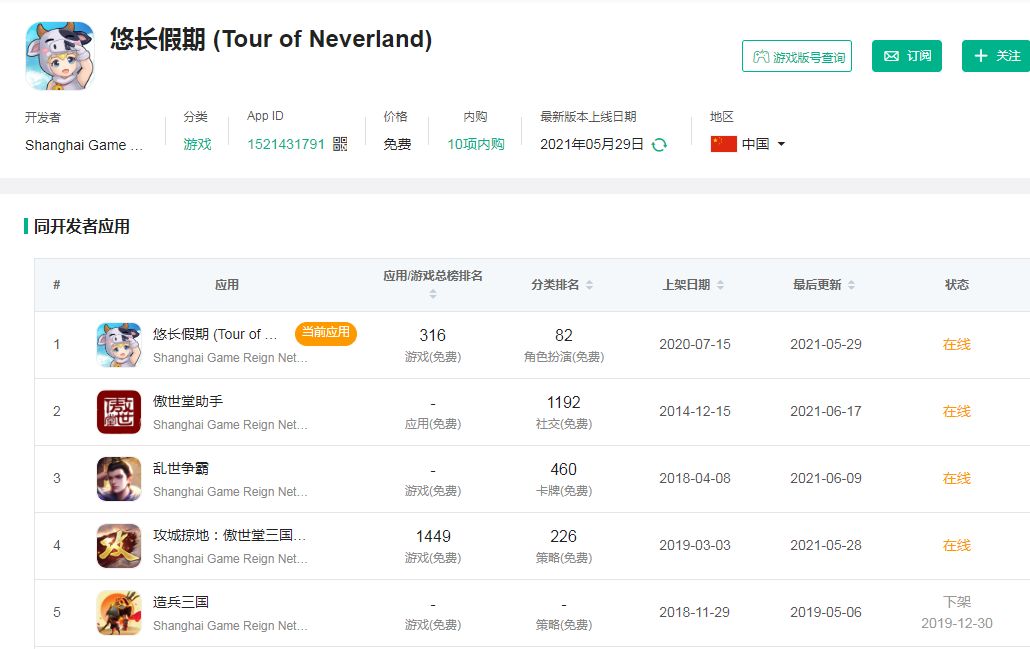
Task: Click the Tour of Neverland header app icon
Action: pyautogui.click(x=60, y=55)
